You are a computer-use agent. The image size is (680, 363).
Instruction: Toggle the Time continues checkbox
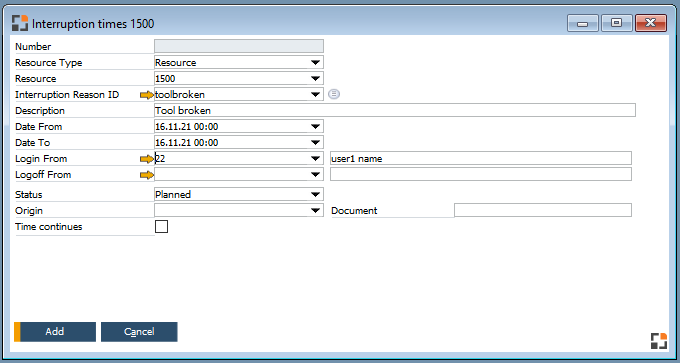[161, 226]
